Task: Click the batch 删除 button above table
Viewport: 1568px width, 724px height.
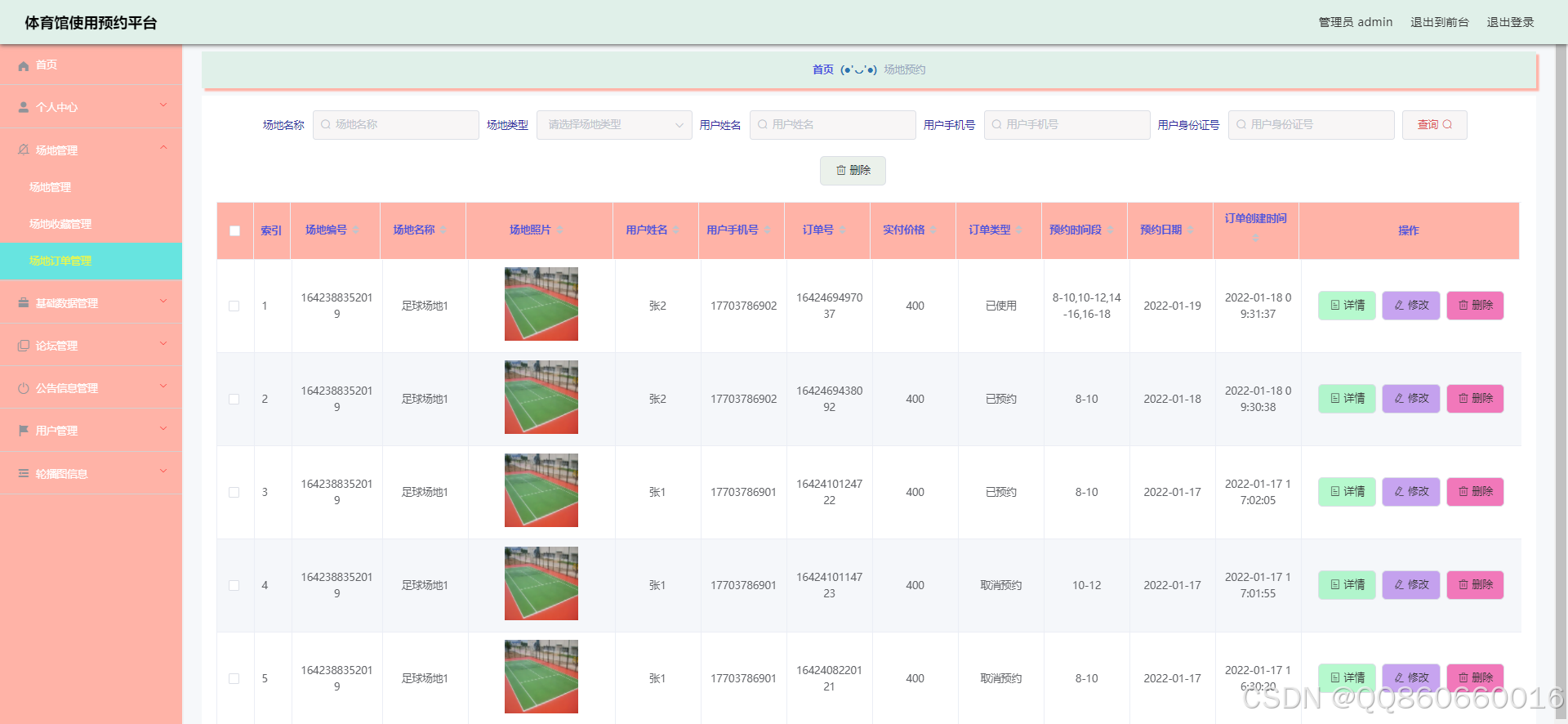Action: [853, 170]
